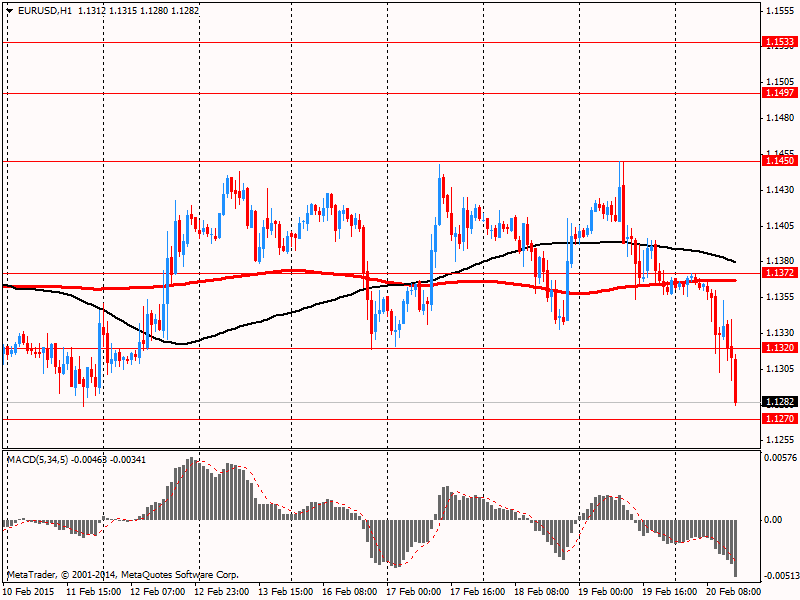800x600 pixels.
Task: Click the 17 Feb 00:00 time label
Action: click(414, 592)
